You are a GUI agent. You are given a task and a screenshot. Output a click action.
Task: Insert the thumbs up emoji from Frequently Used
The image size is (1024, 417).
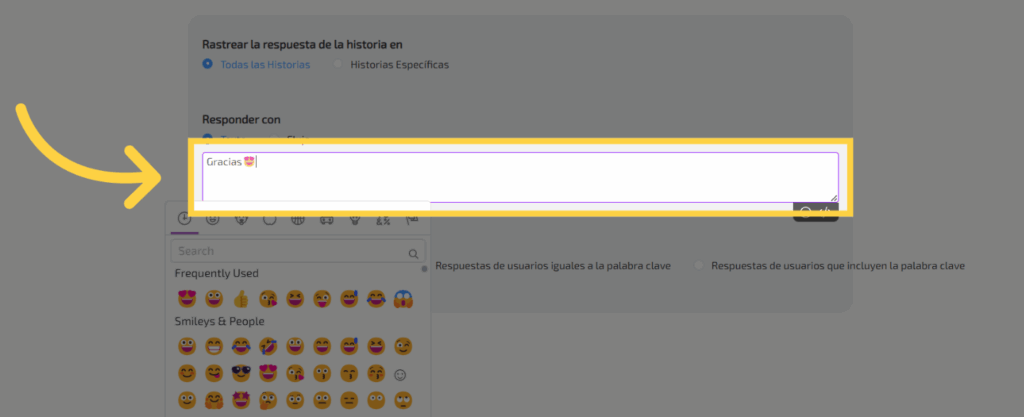(x=241, y=298)
